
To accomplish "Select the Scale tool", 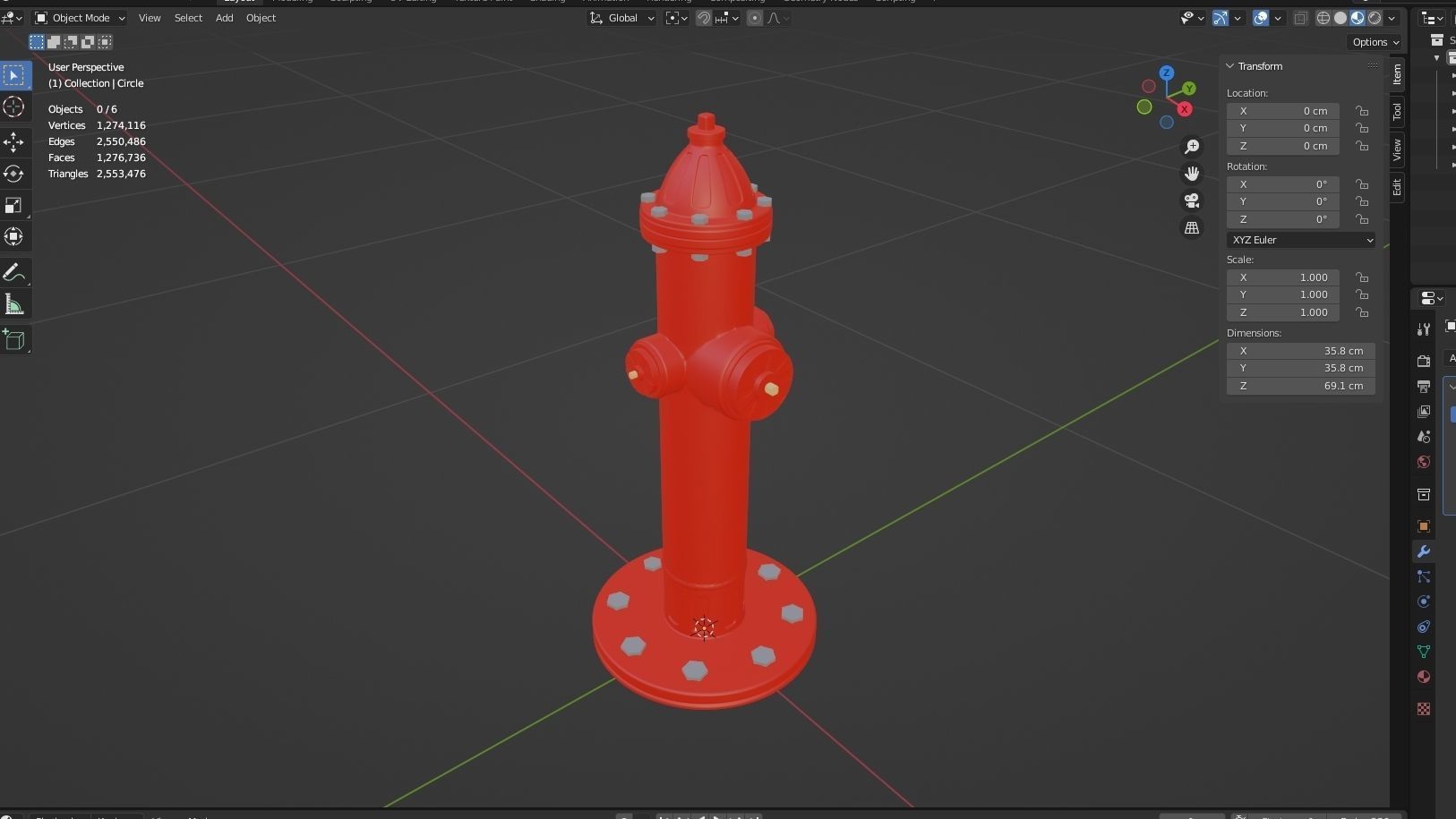I will 14,206.
